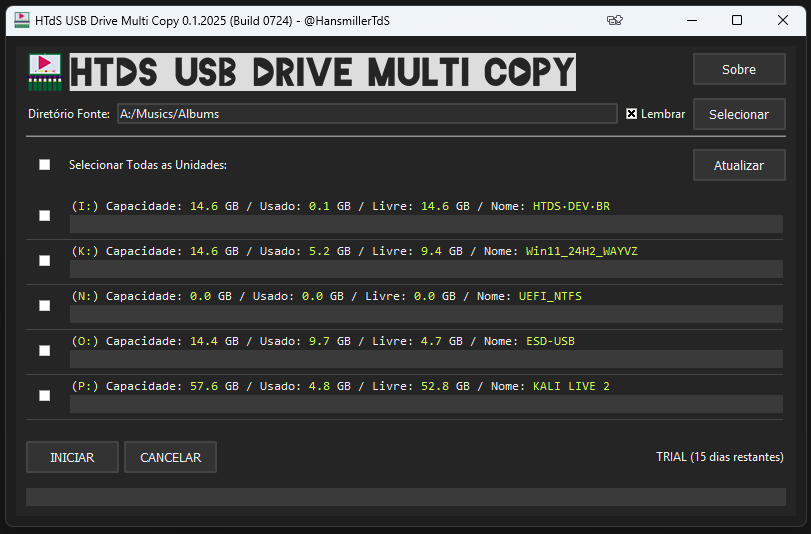Click drive P: free space value 52.8
This screenshot has width=811, height=534.
click(435, 386)
